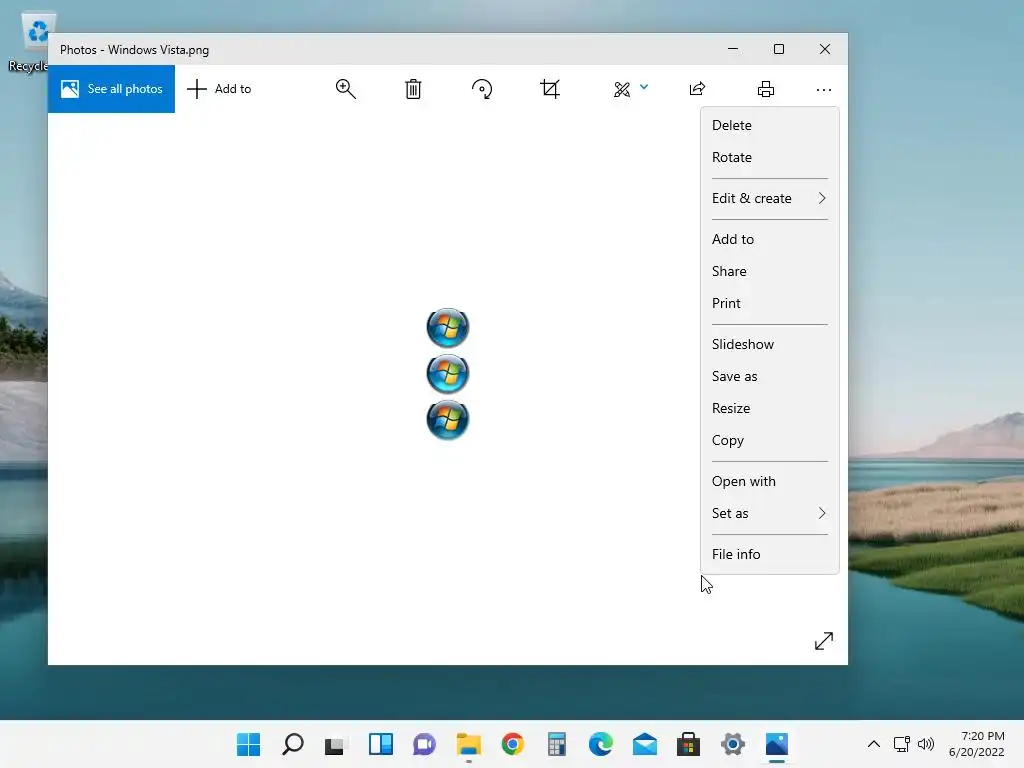The image size is (1024, 768).
Task: Launch Google Chrome from taskbar
Action: [513, 744]
